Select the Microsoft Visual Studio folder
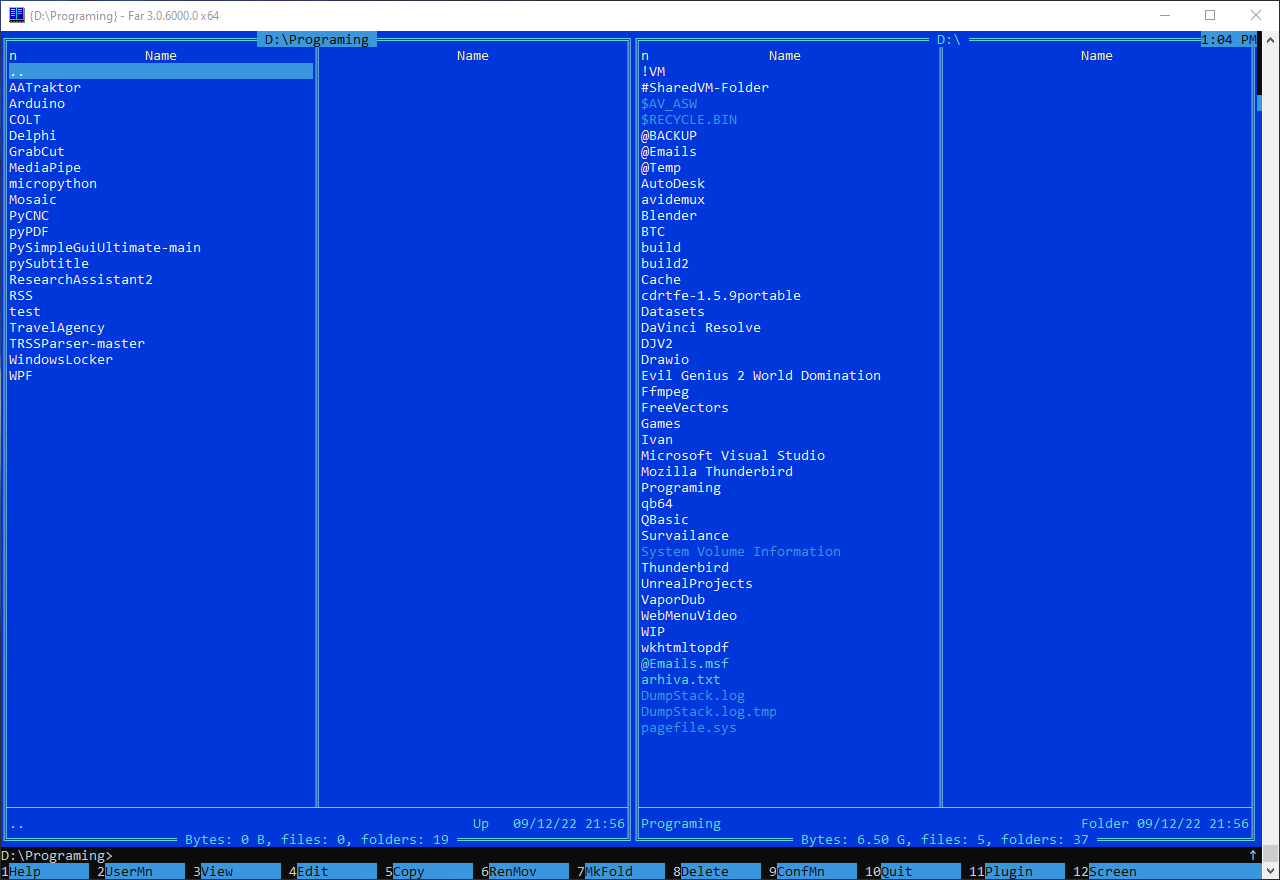The image size is (1280, 880). (733, 455)
